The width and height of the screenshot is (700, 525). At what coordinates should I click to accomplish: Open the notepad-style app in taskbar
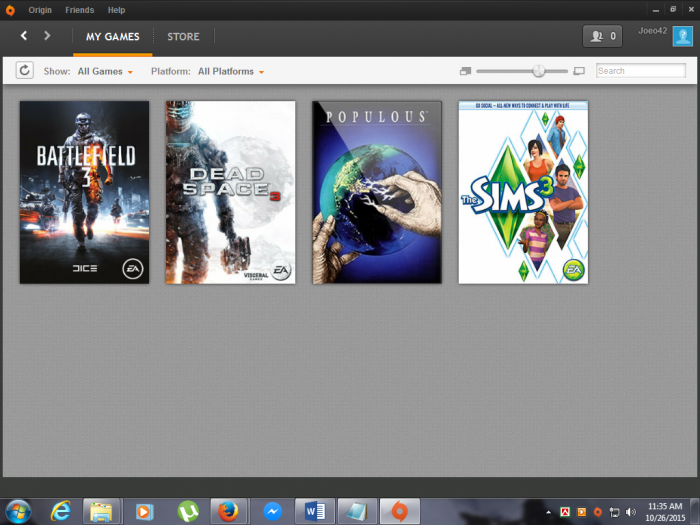click(357, 512)
